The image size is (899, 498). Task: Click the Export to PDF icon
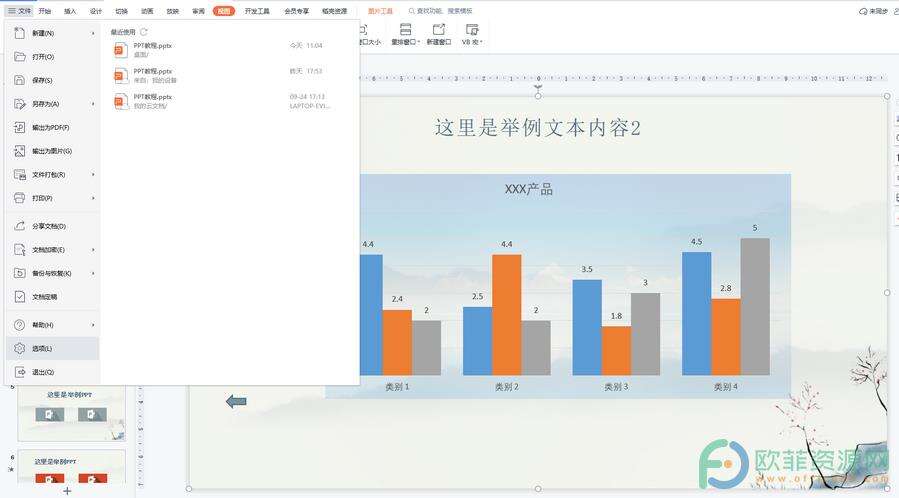tap(19, 127)
